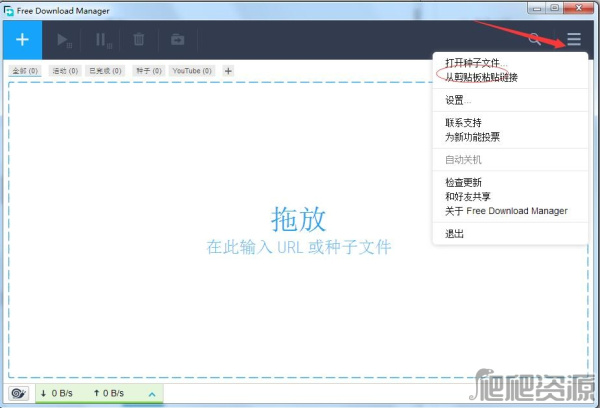The width and height of the screenshot is (600, 408).
Task: Choose 自动关机 menu entry
Action: [x=510, y=160]
